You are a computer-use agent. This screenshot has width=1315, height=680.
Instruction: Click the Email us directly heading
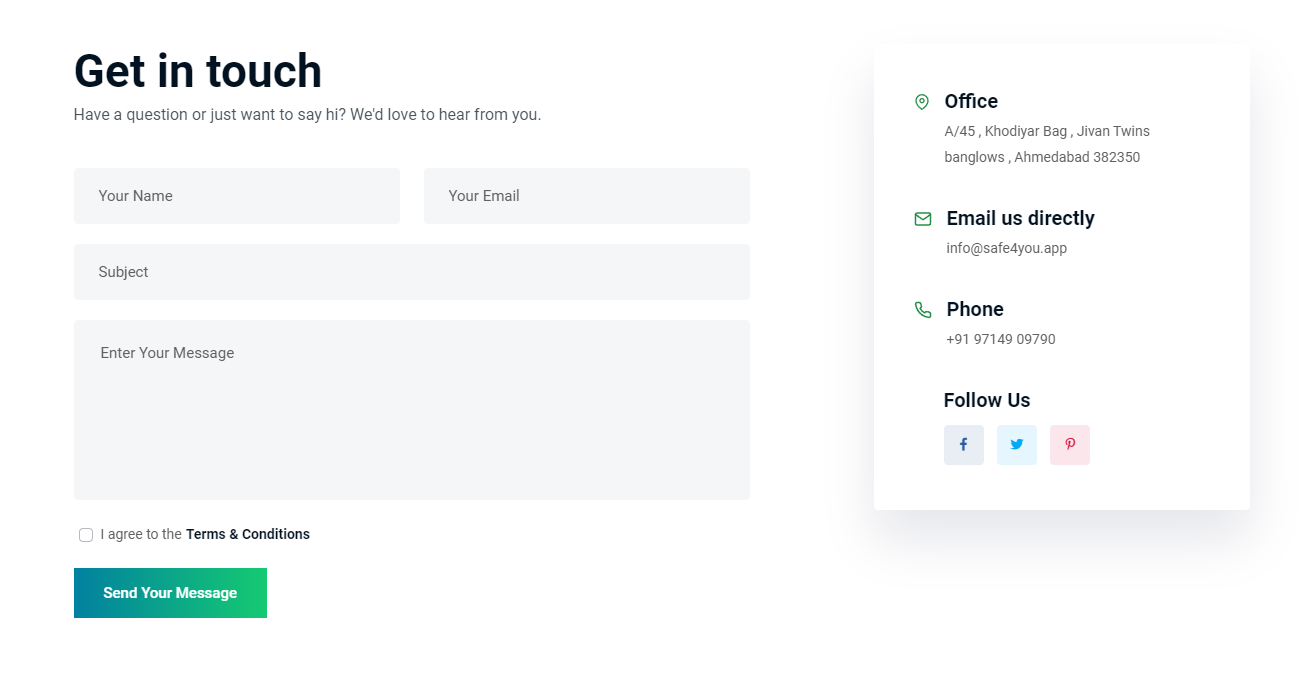(x=1020, y=218)
